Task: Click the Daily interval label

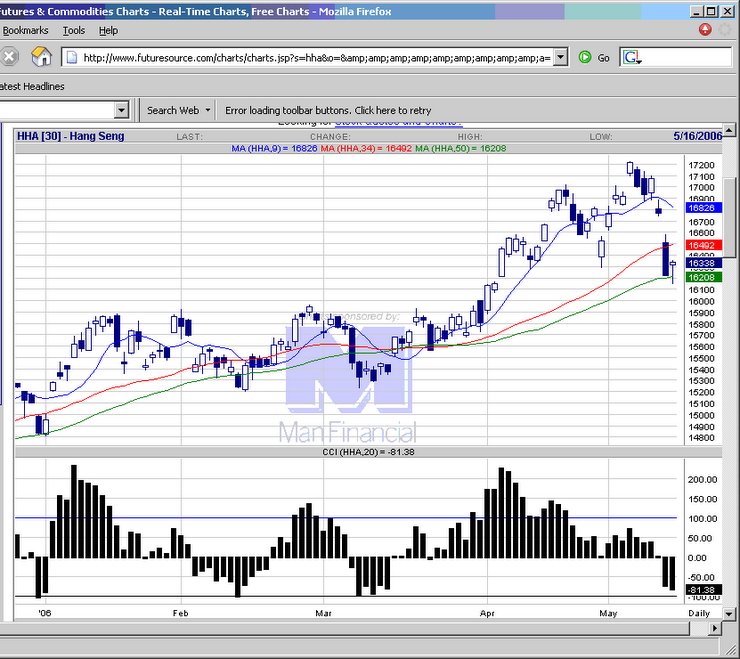Action: click(699, 613)
